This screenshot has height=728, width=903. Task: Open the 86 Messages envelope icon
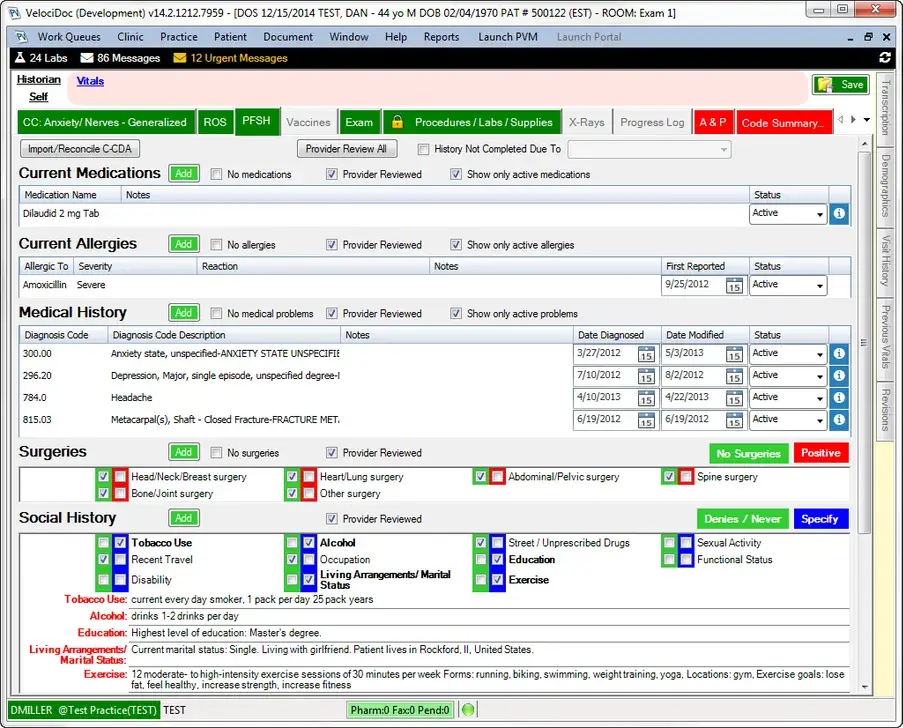86,58
